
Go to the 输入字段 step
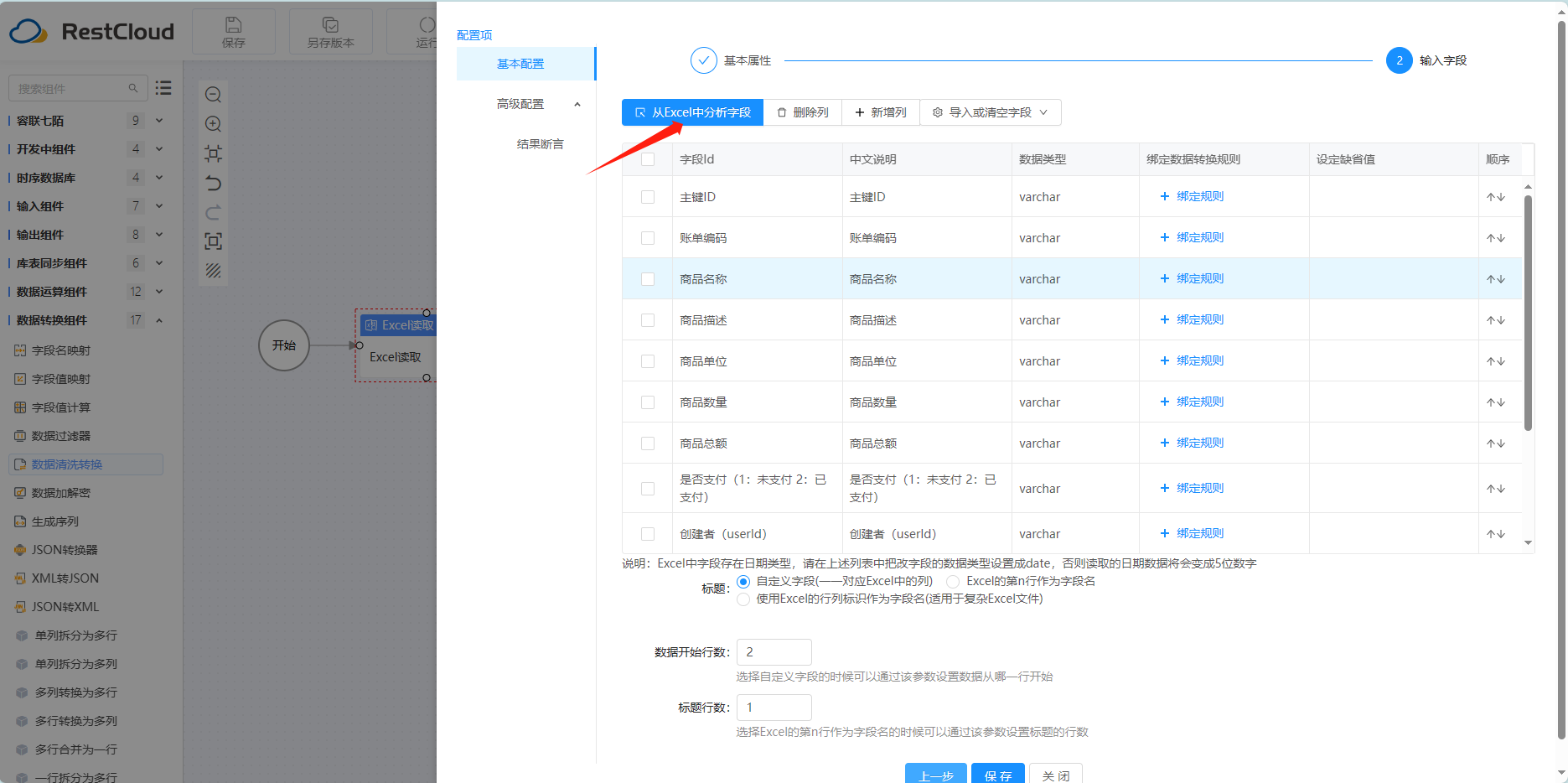[1426, 60]
